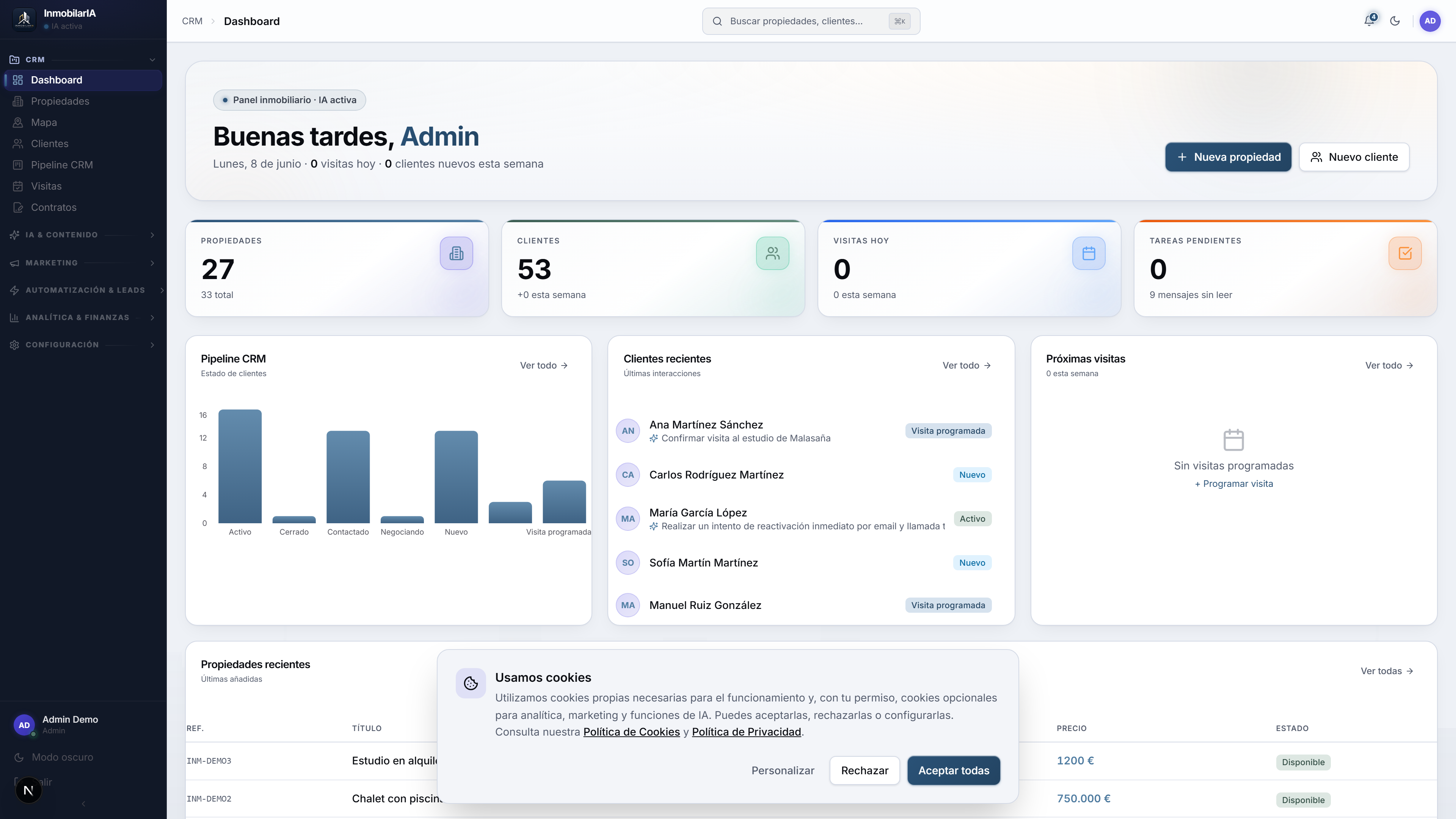Click the SO avatar of Sofía Martín Martínez
Screen dimensions: 1456x819
tap(628, 562)
